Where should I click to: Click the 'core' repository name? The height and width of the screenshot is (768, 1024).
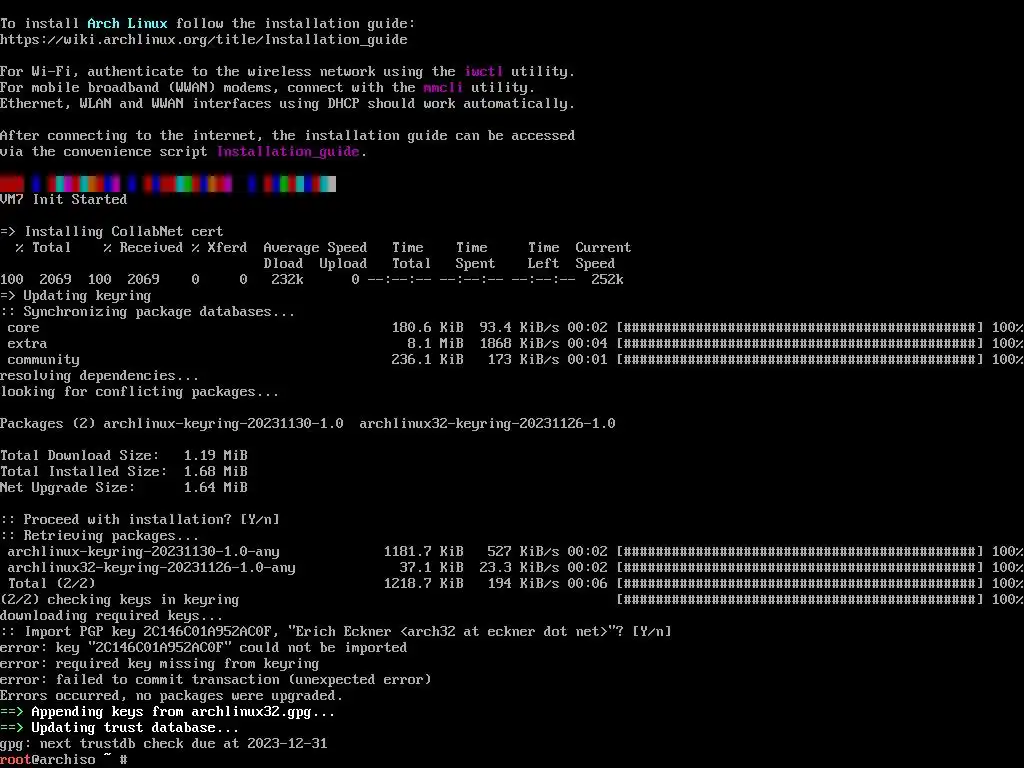(24, 328)
